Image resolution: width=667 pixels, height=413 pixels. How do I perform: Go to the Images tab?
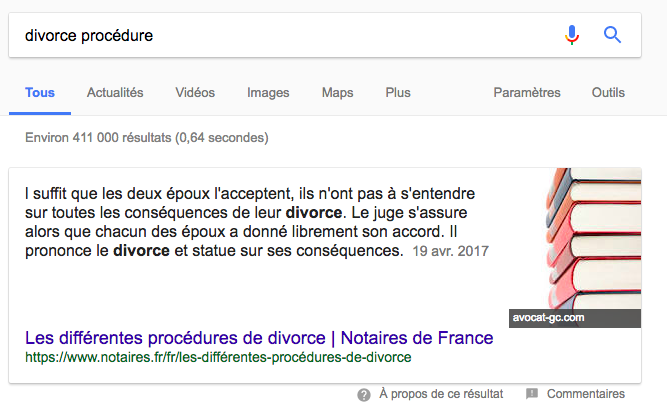pos(268,93)
